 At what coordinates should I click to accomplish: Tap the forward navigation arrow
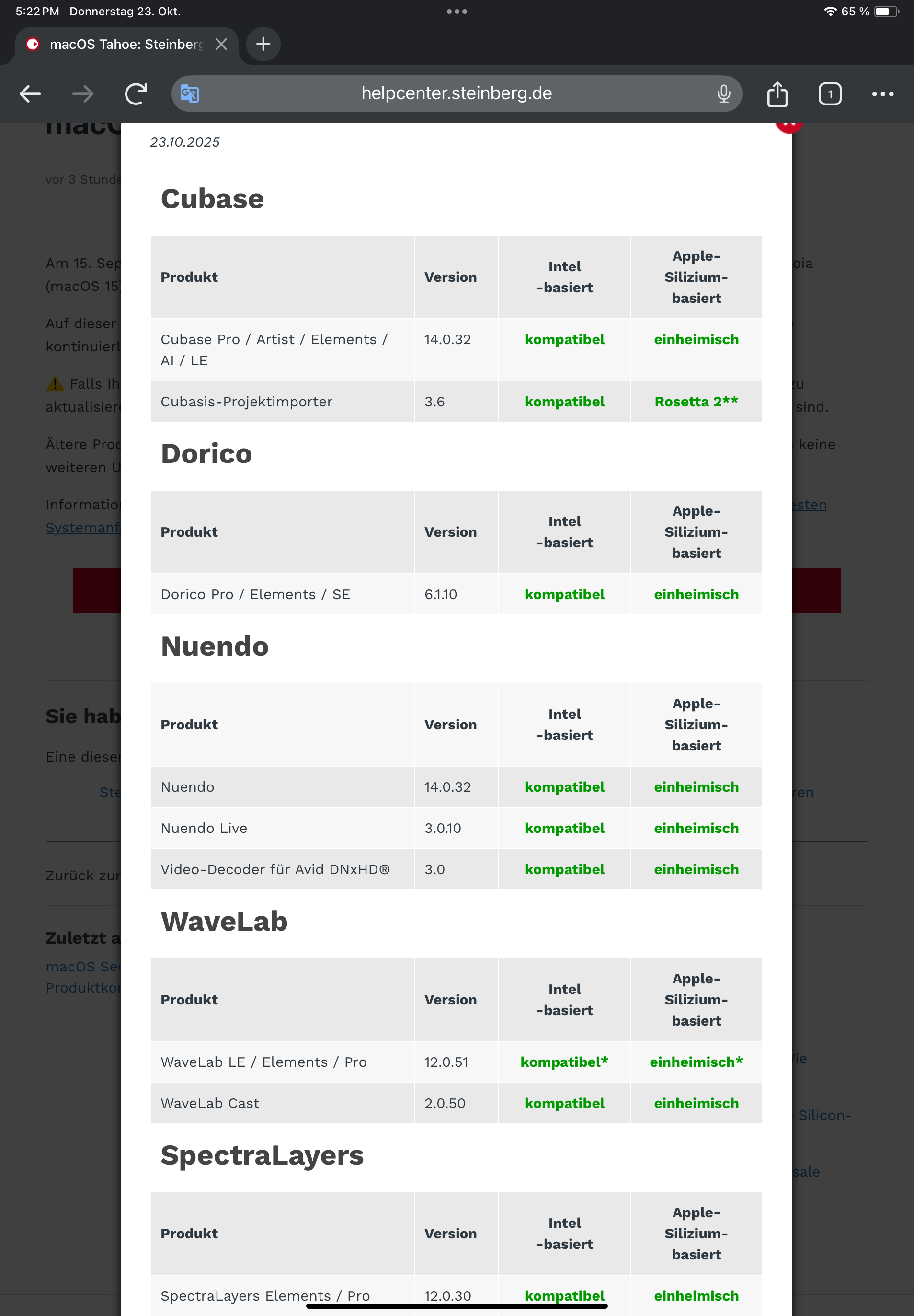[83, 93]
